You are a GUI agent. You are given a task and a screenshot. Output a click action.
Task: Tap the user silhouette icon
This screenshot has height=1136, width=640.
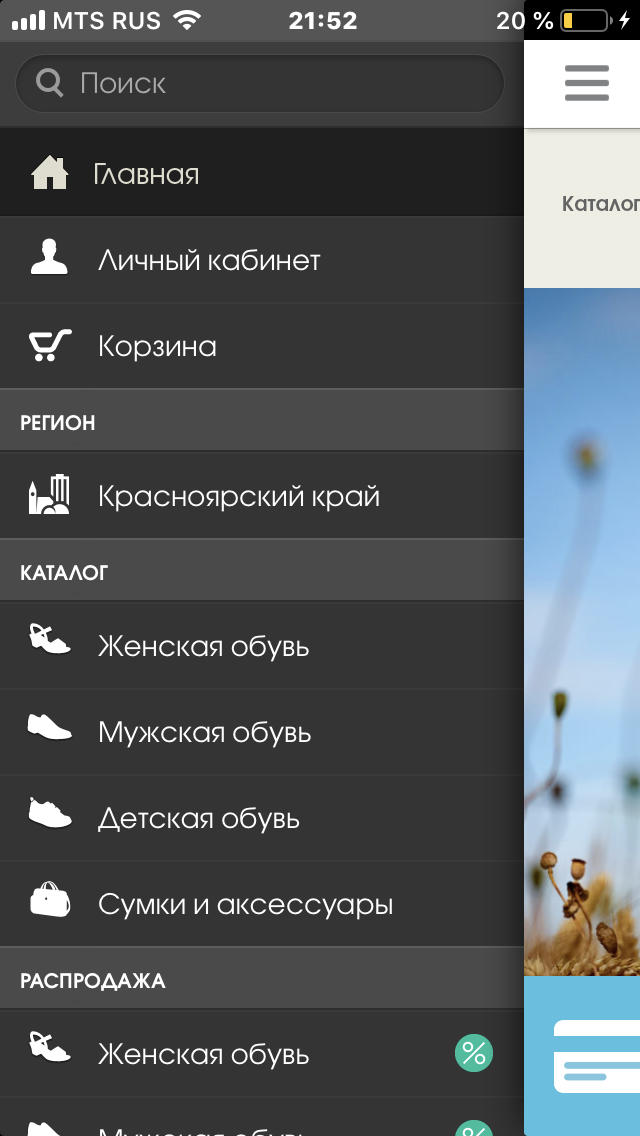(x=49, y=260)
